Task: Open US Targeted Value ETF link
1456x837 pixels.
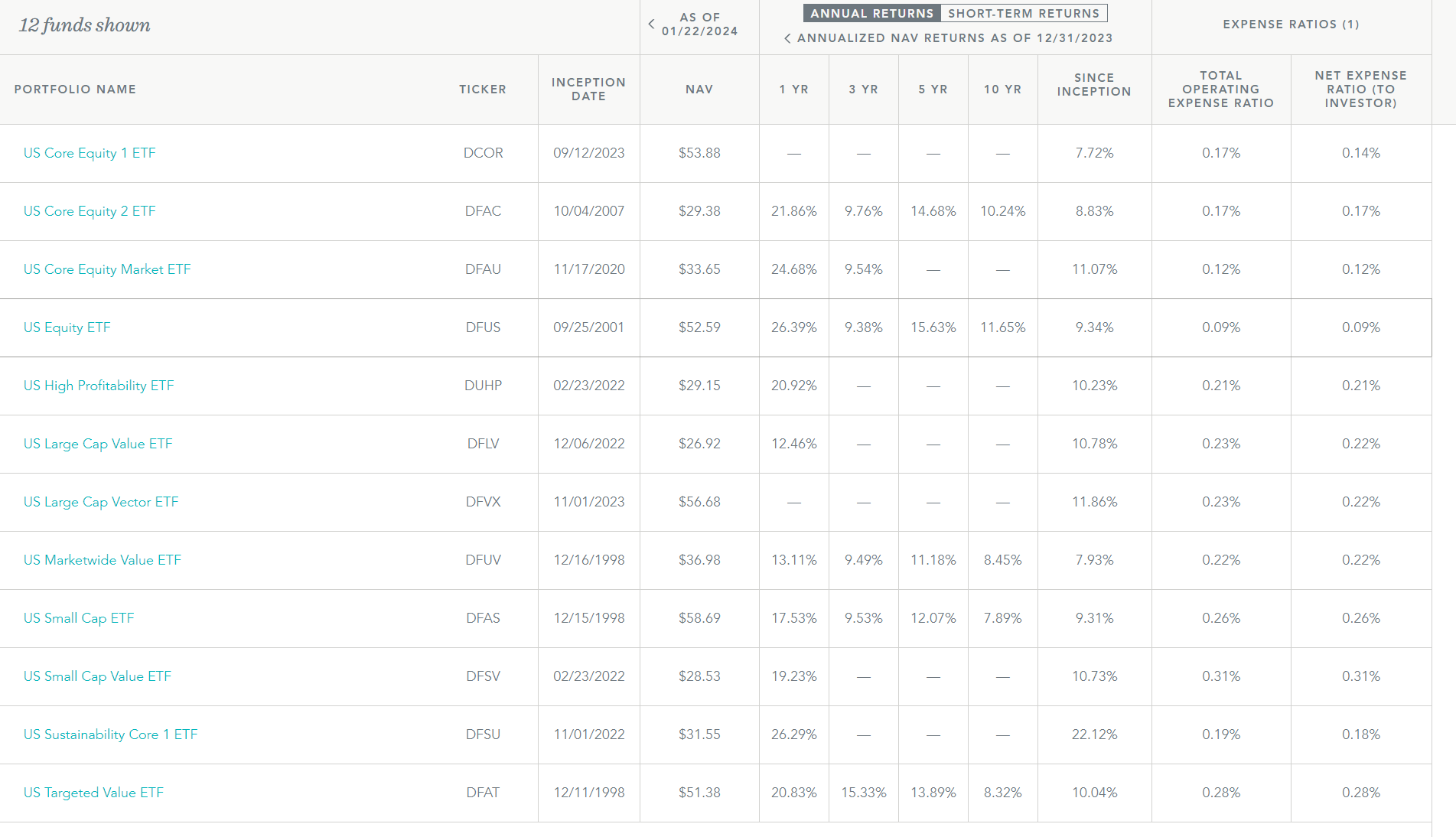Action: pos(93,793)
